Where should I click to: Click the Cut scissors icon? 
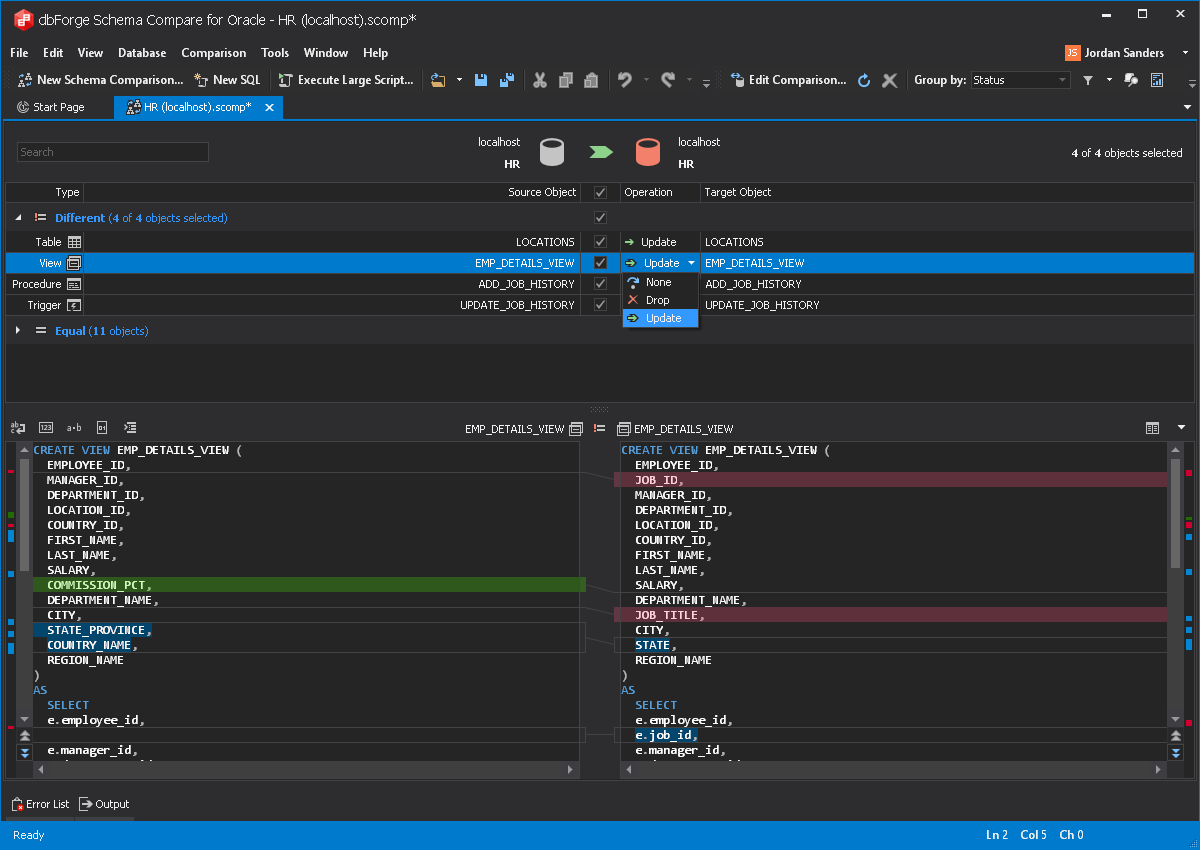coord(540,80)
